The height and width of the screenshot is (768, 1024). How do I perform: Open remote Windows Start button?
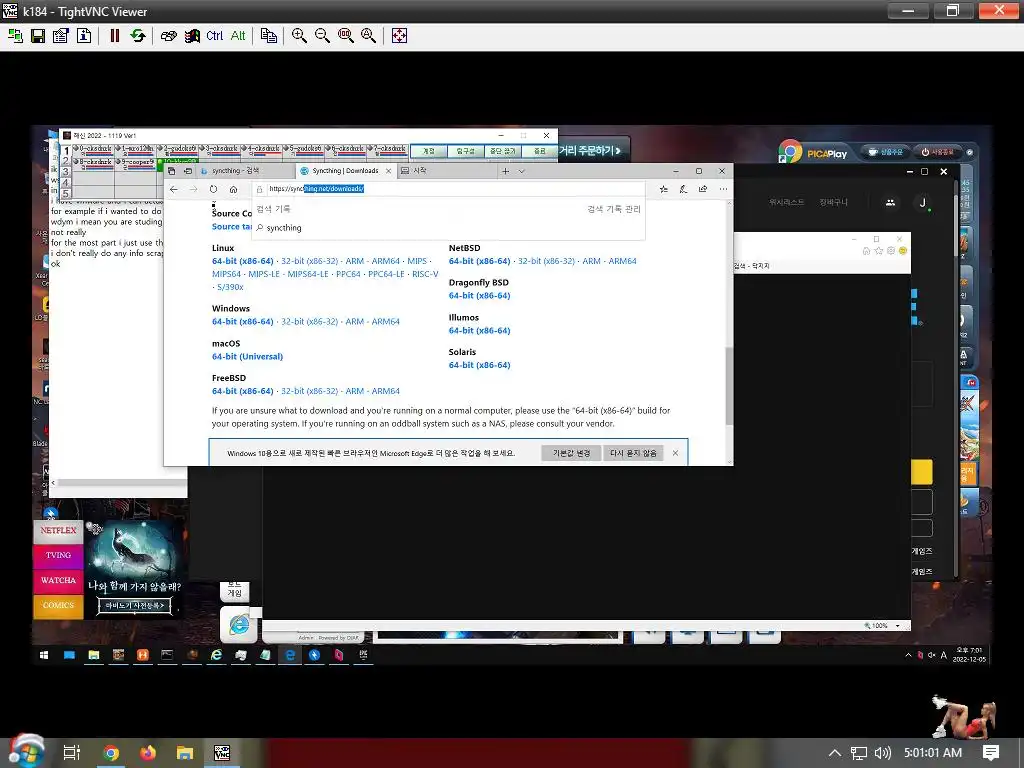pos(44,655)
